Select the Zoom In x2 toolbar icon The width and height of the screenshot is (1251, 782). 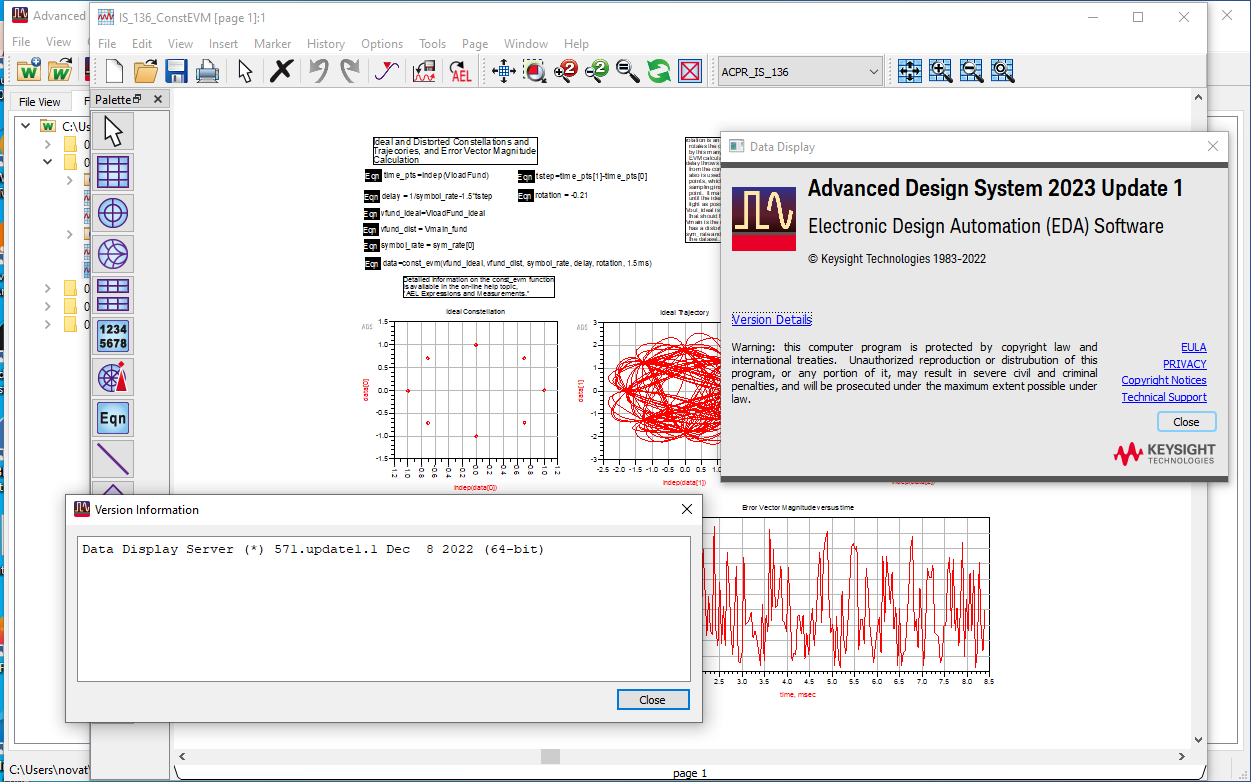coord(565,71)
